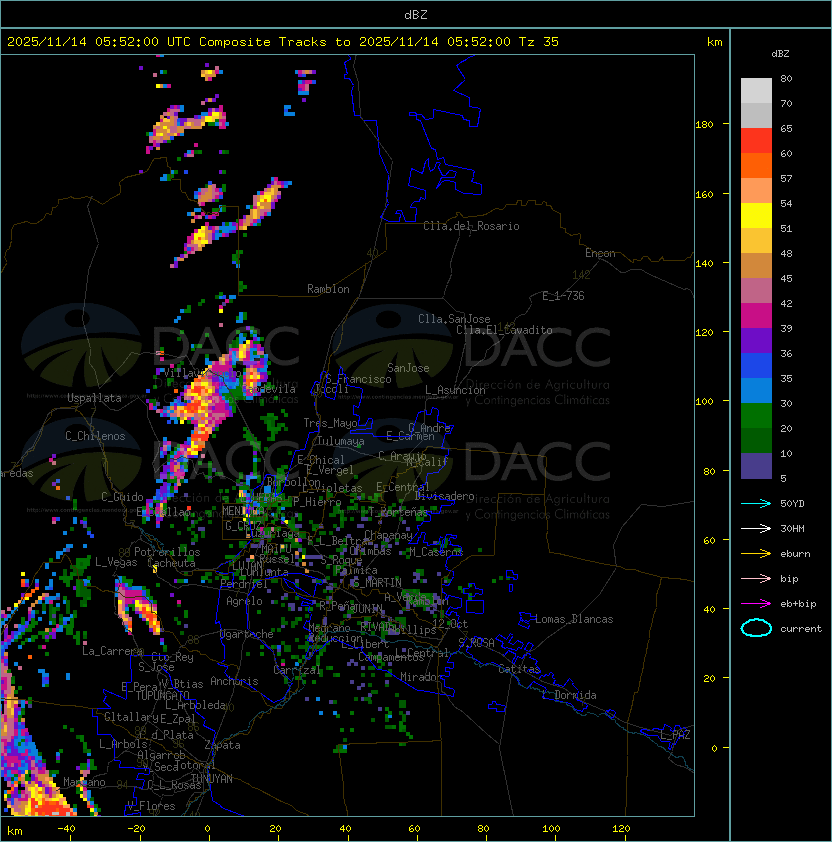Click the 100 km vertical axis tick label

coord(704,402)
